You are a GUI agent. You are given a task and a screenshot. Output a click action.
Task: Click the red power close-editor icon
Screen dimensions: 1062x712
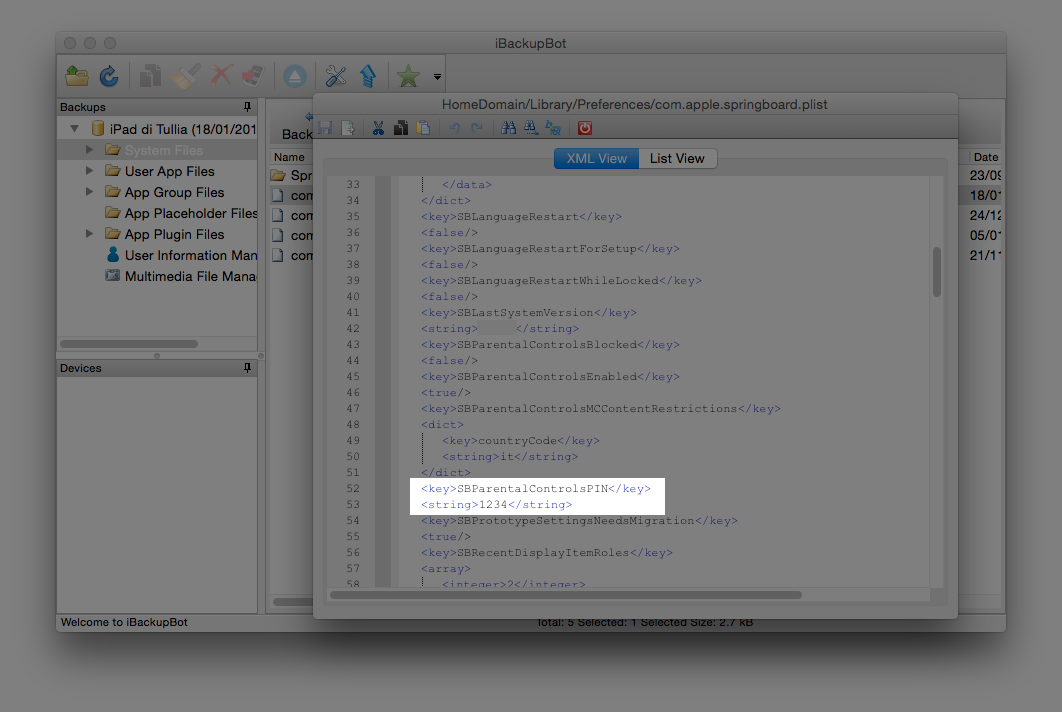585,128
